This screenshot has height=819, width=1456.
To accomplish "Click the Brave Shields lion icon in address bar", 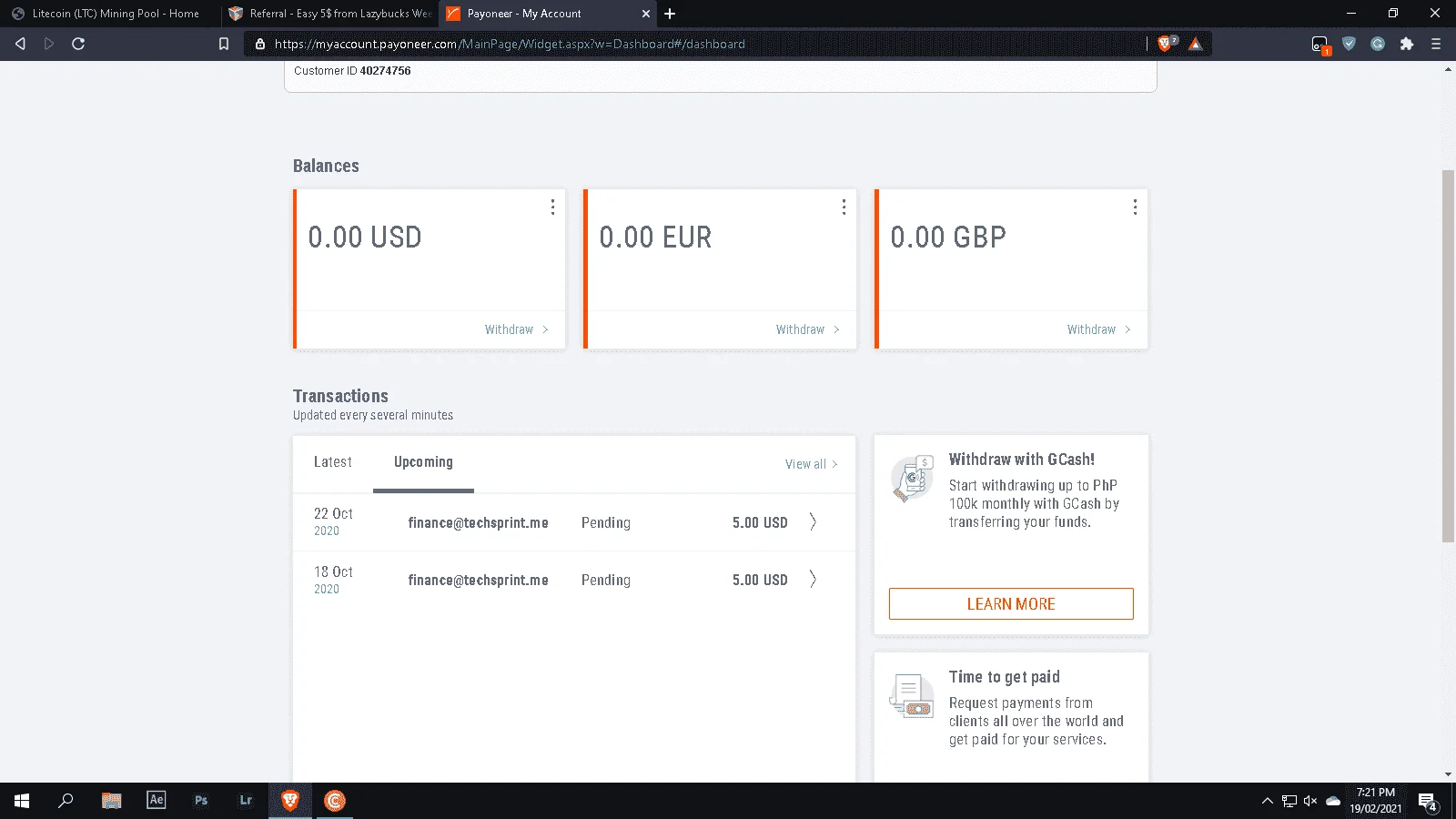I will 1166,44.
